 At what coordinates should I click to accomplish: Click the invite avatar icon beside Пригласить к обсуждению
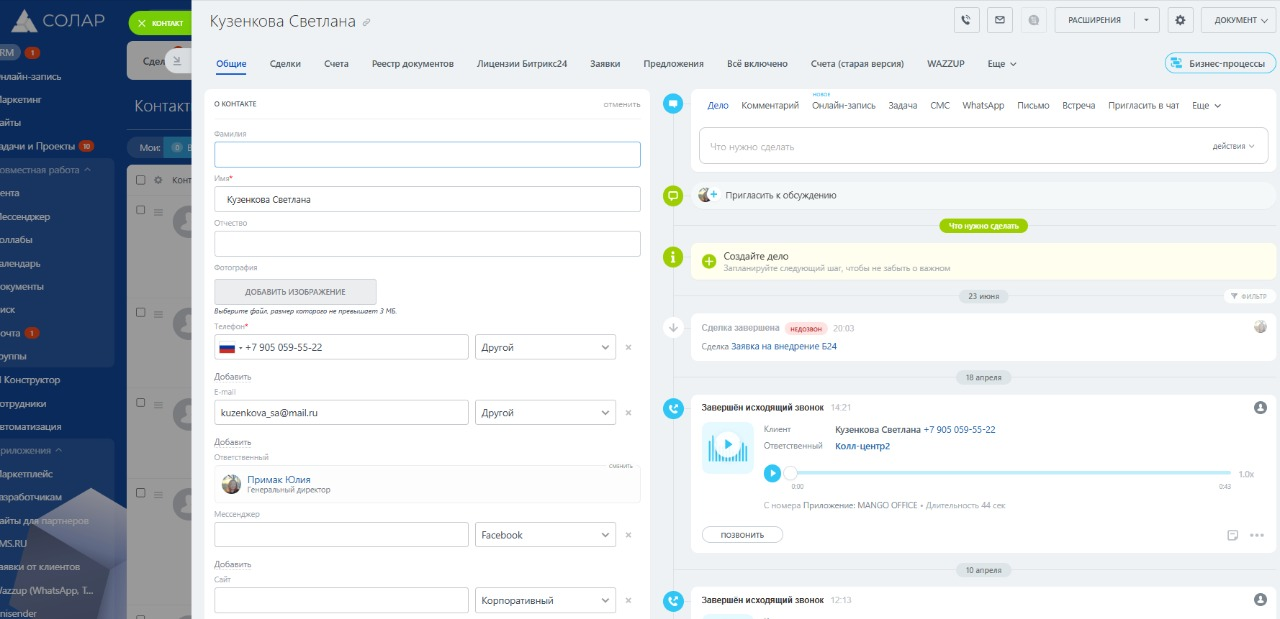[x=708, y=195]
